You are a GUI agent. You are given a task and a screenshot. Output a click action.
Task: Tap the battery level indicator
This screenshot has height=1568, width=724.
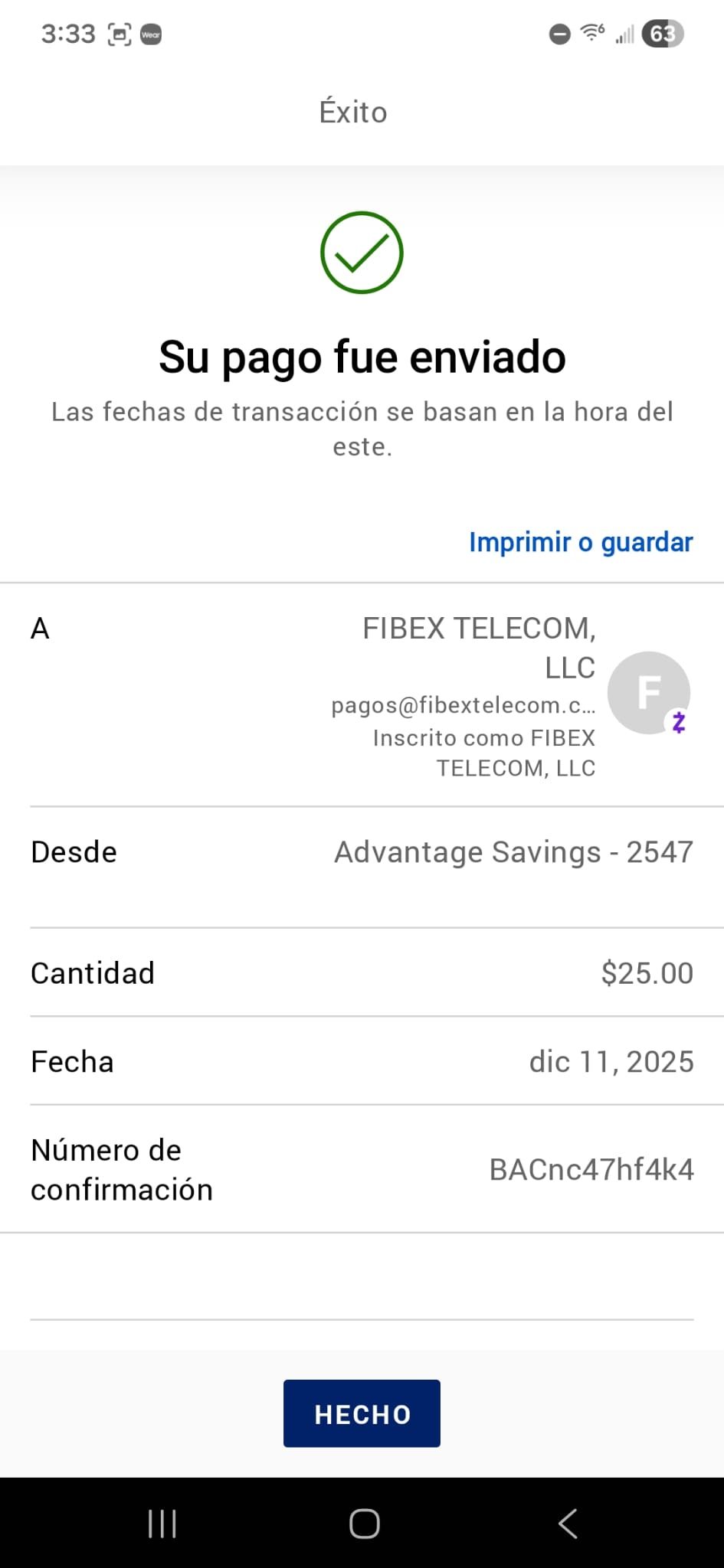click(663, 34)
